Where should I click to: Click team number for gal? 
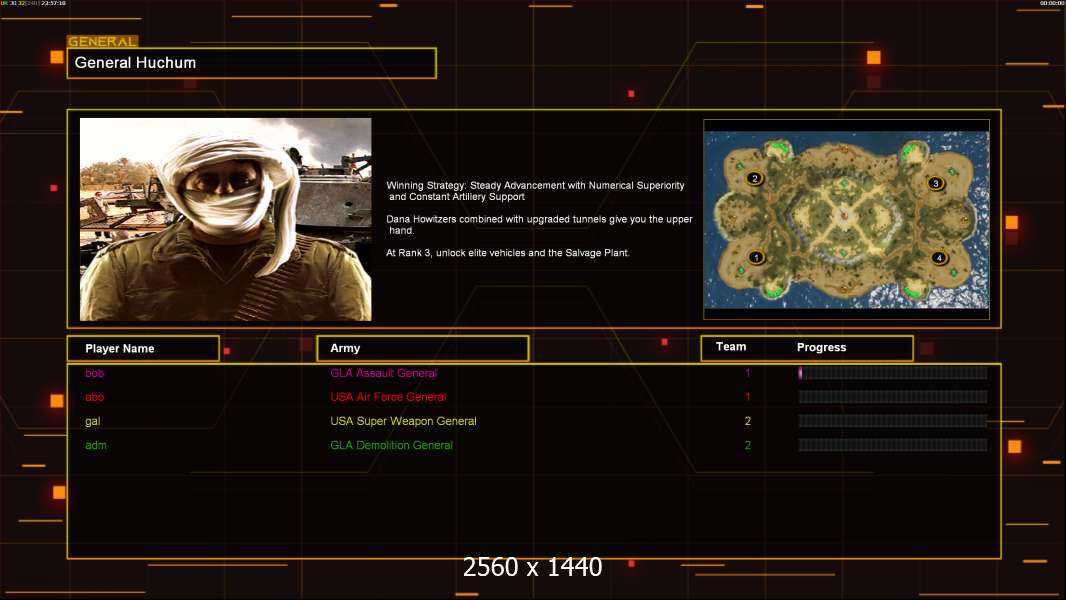748,421
